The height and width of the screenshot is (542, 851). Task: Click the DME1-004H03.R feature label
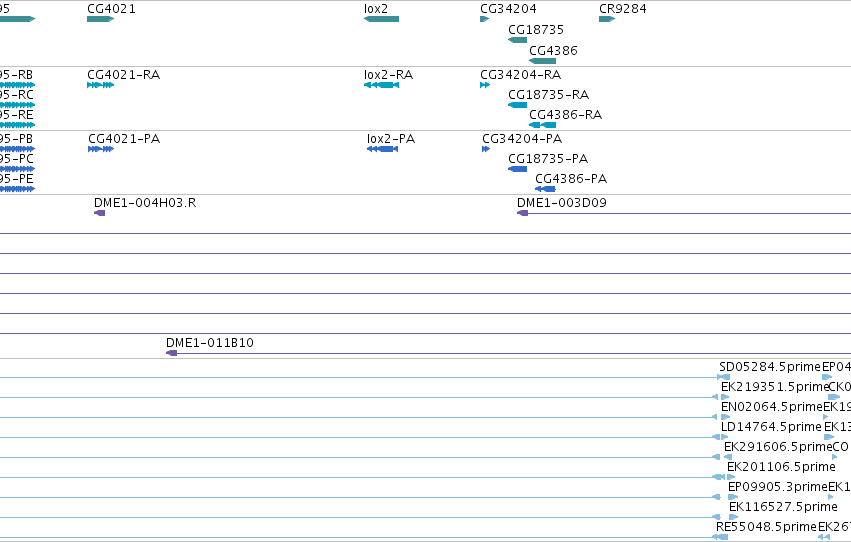point(145,203)
